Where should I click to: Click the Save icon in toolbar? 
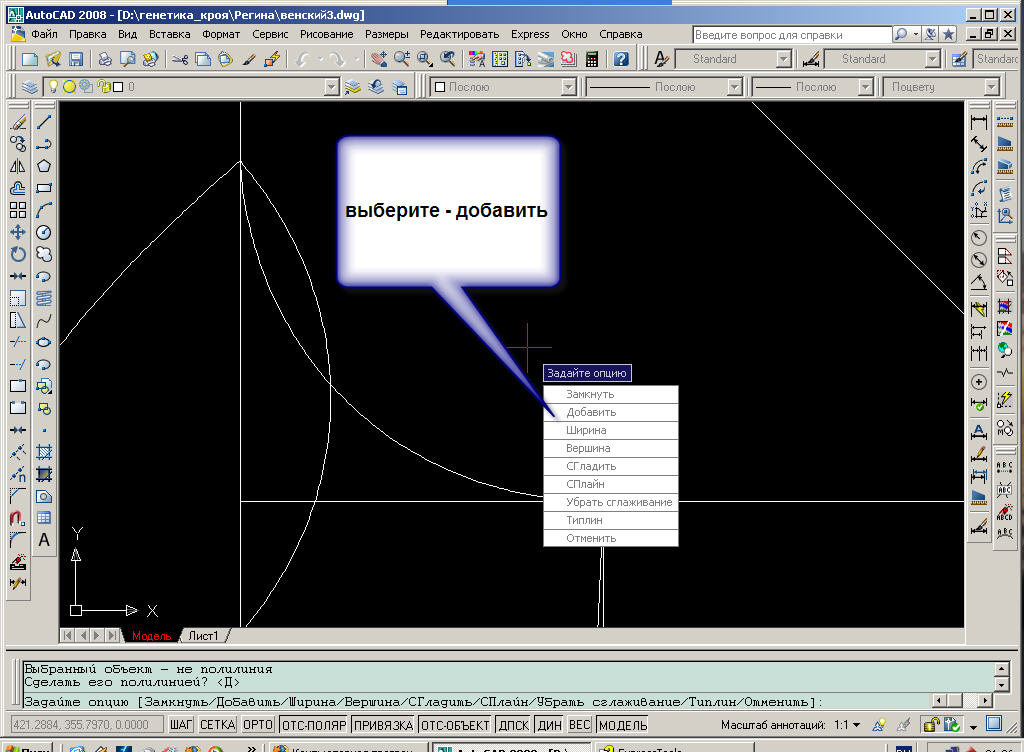pos(77,60)
